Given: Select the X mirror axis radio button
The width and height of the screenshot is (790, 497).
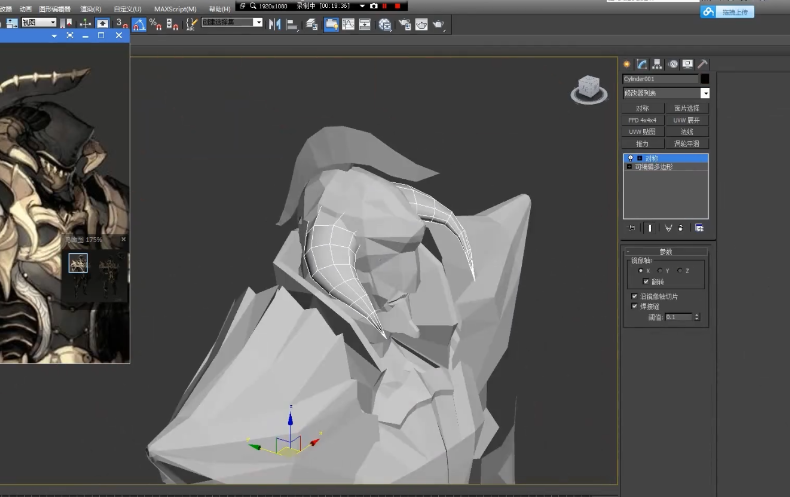Looking at the screenshot, I should [642, 271].
